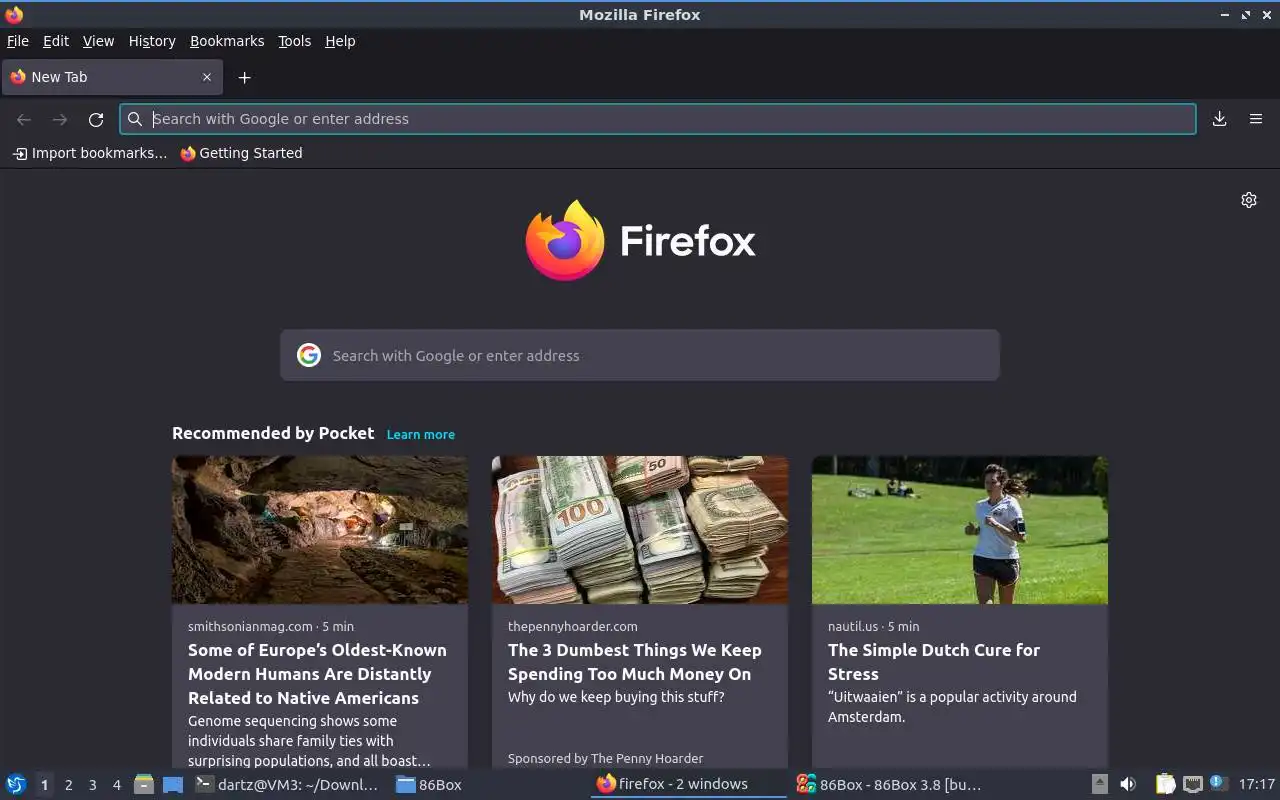Image resolution: width=1280 pixels, height=800 pixels.
Task: Click nautil.us source text
Action: 853,626
